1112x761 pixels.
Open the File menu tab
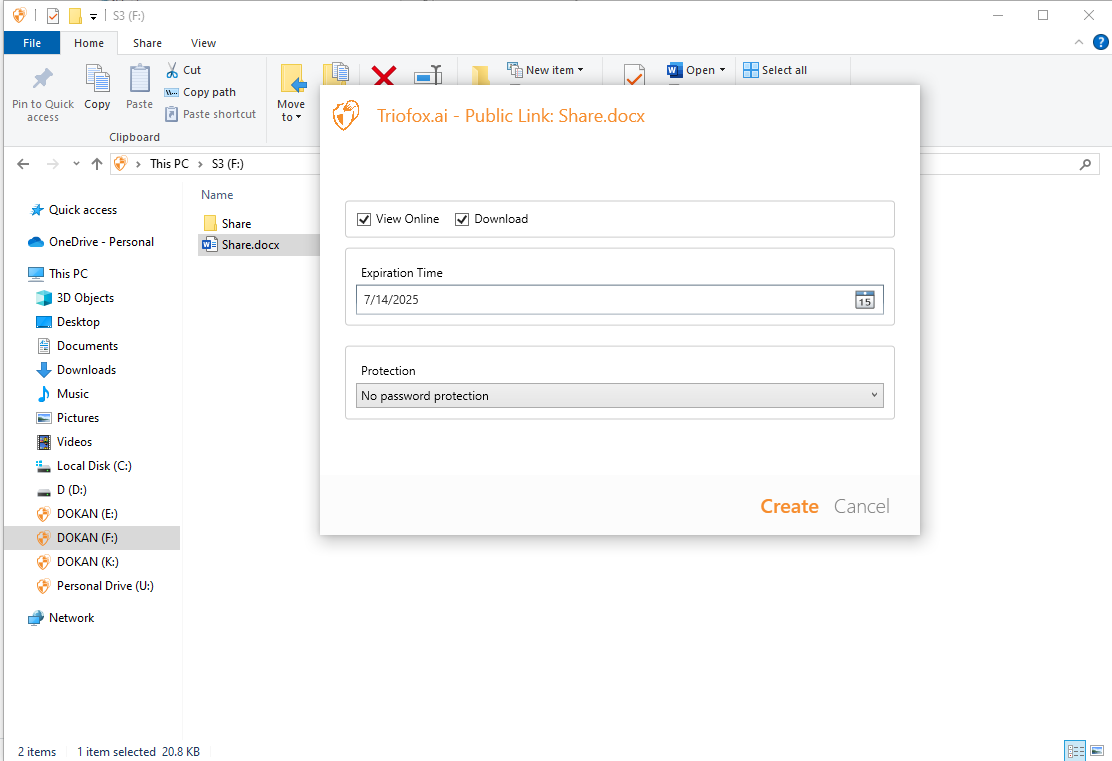click(32, 43)
